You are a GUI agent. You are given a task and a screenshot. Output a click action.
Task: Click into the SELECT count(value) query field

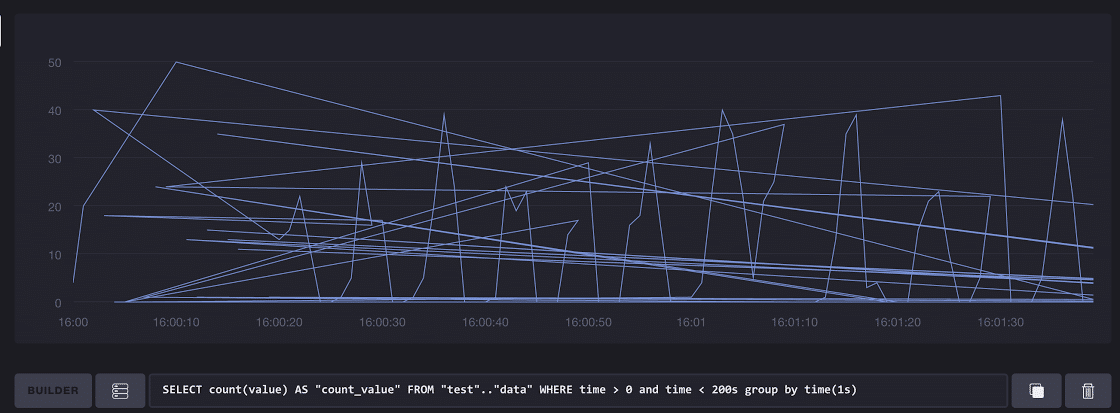[x=577, y=390]
